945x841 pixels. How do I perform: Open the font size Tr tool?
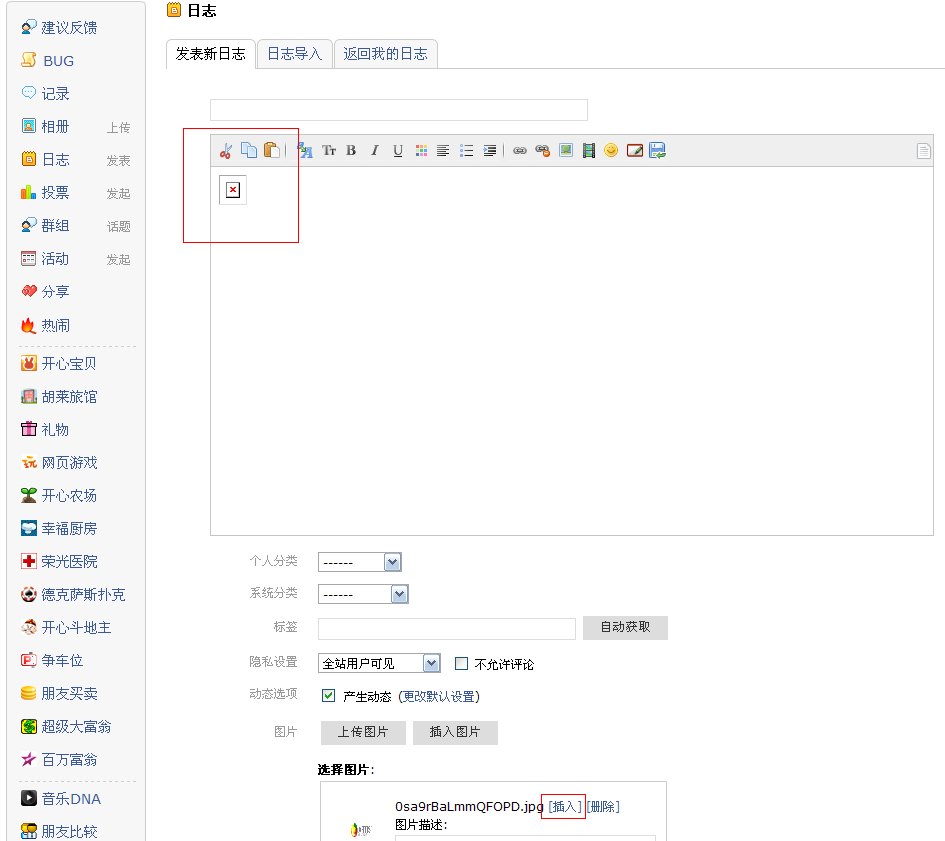pyautogui.click(x=329, y=151)
